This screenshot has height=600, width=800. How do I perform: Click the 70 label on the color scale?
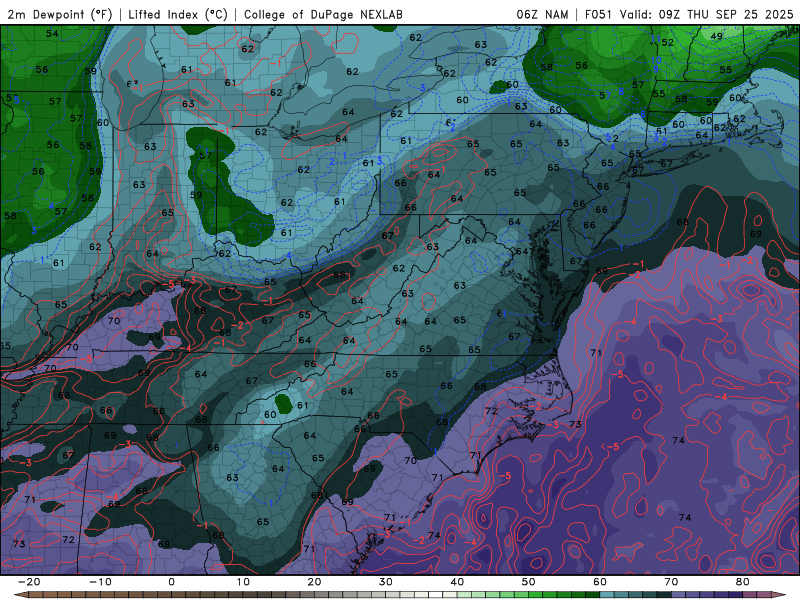671,582
